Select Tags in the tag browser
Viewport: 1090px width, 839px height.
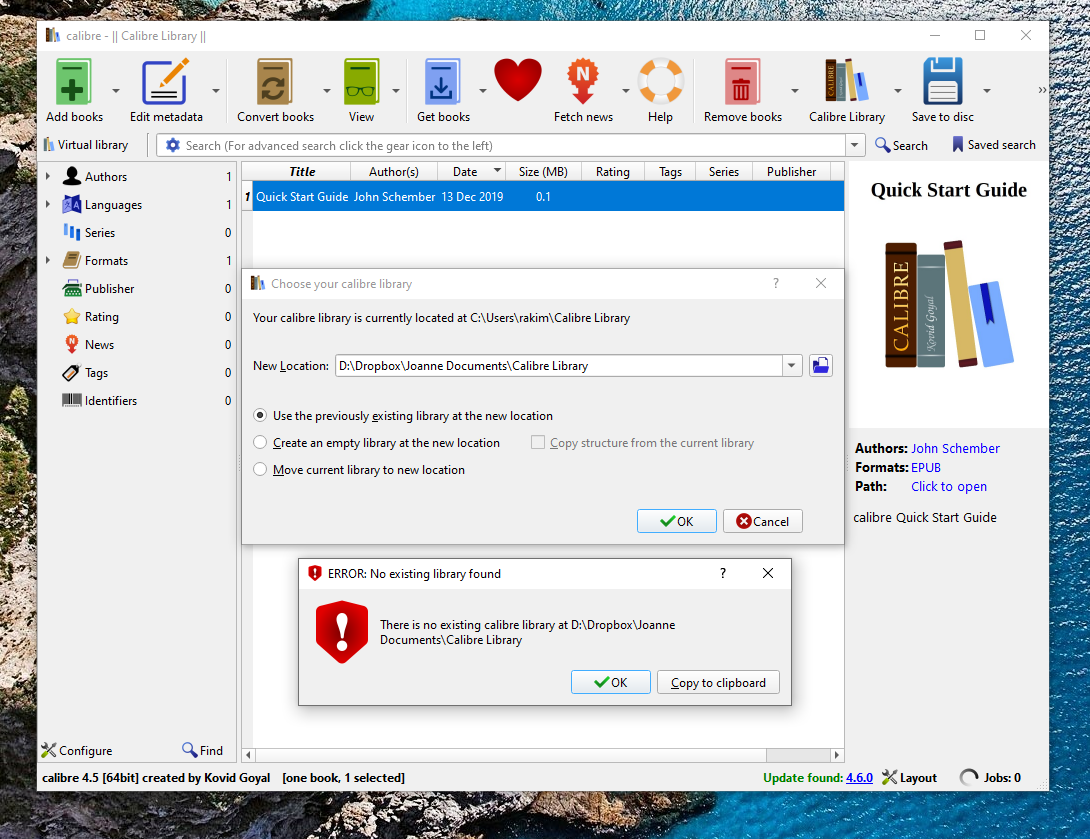(96, 373)
